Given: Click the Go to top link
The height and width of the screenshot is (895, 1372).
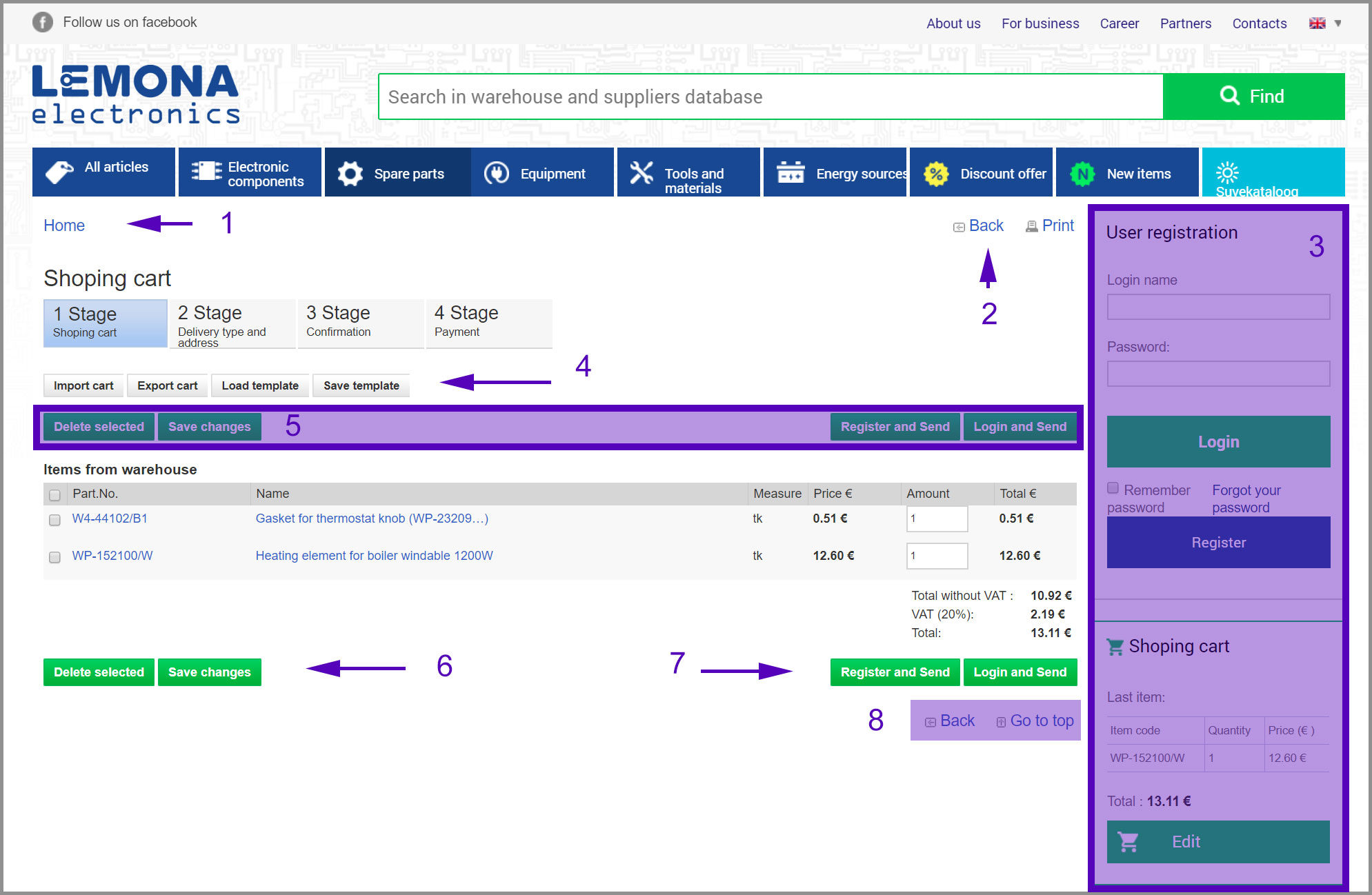Looking at the screenshot, I should 1035,721.
